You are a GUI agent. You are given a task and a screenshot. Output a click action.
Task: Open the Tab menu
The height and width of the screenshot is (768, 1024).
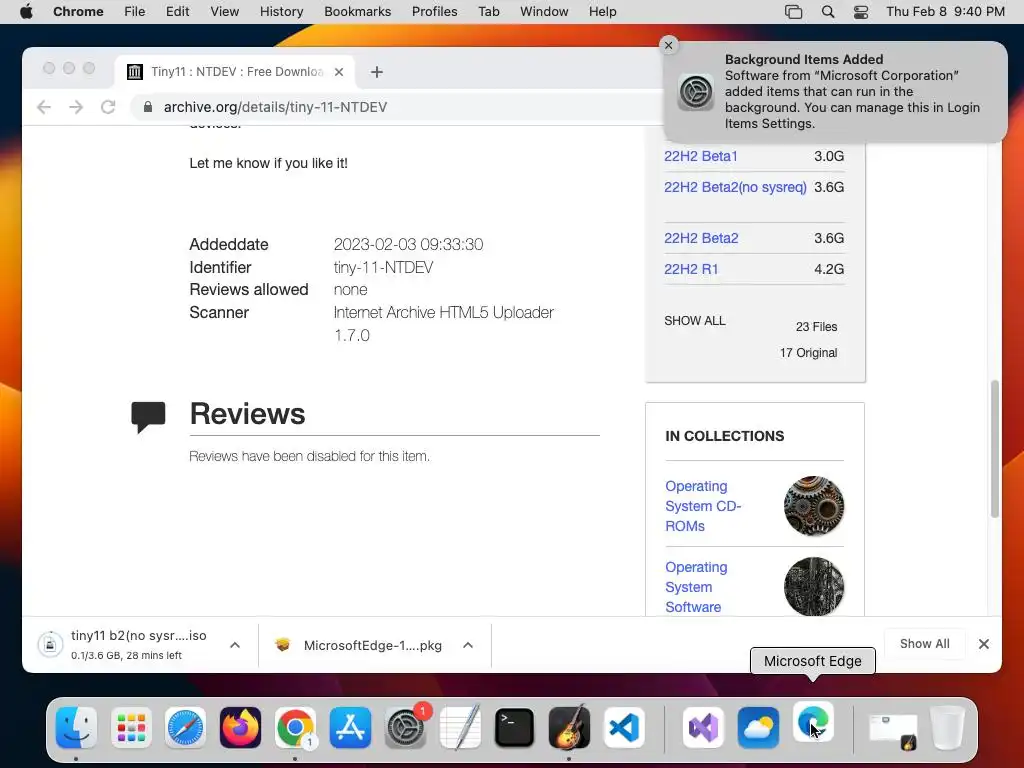pyautogui.click(x=488, y=12)
